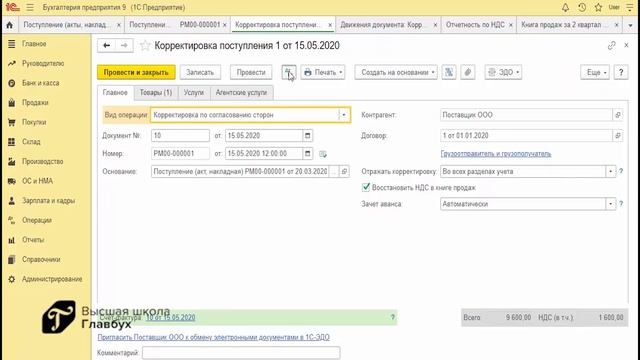640x360 pixels.
Task: Go forward with the right arrow button
Action: [124, 45]
